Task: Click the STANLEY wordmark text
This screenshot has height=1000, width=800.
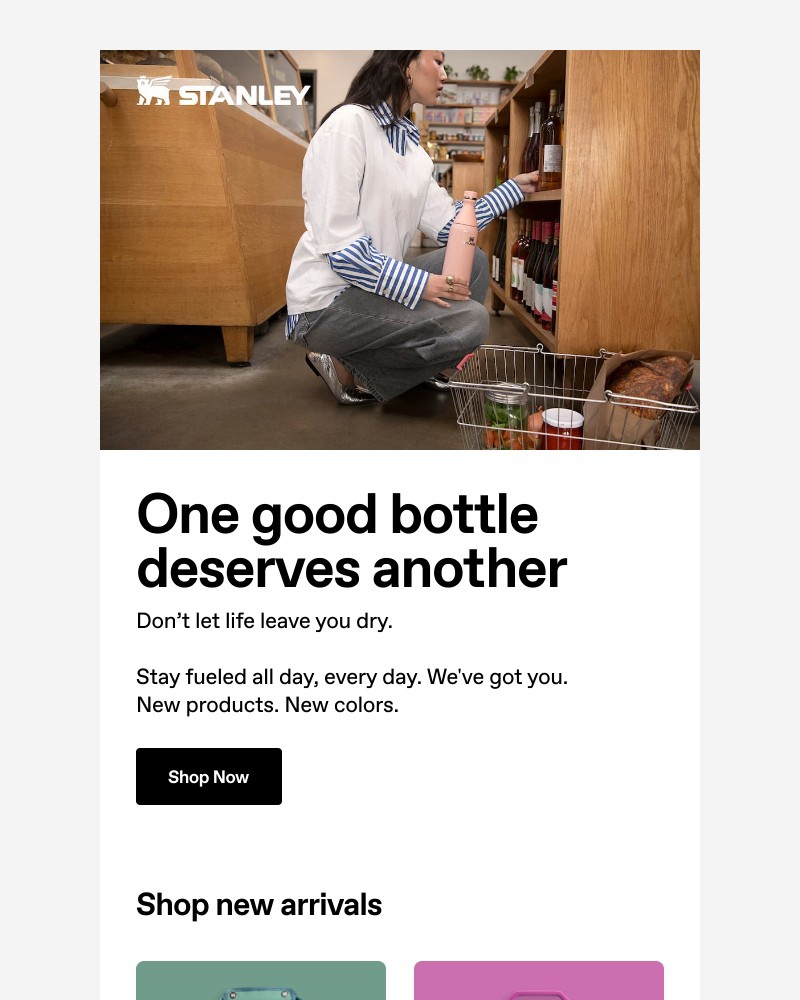Action: click(x=244, y=95)
